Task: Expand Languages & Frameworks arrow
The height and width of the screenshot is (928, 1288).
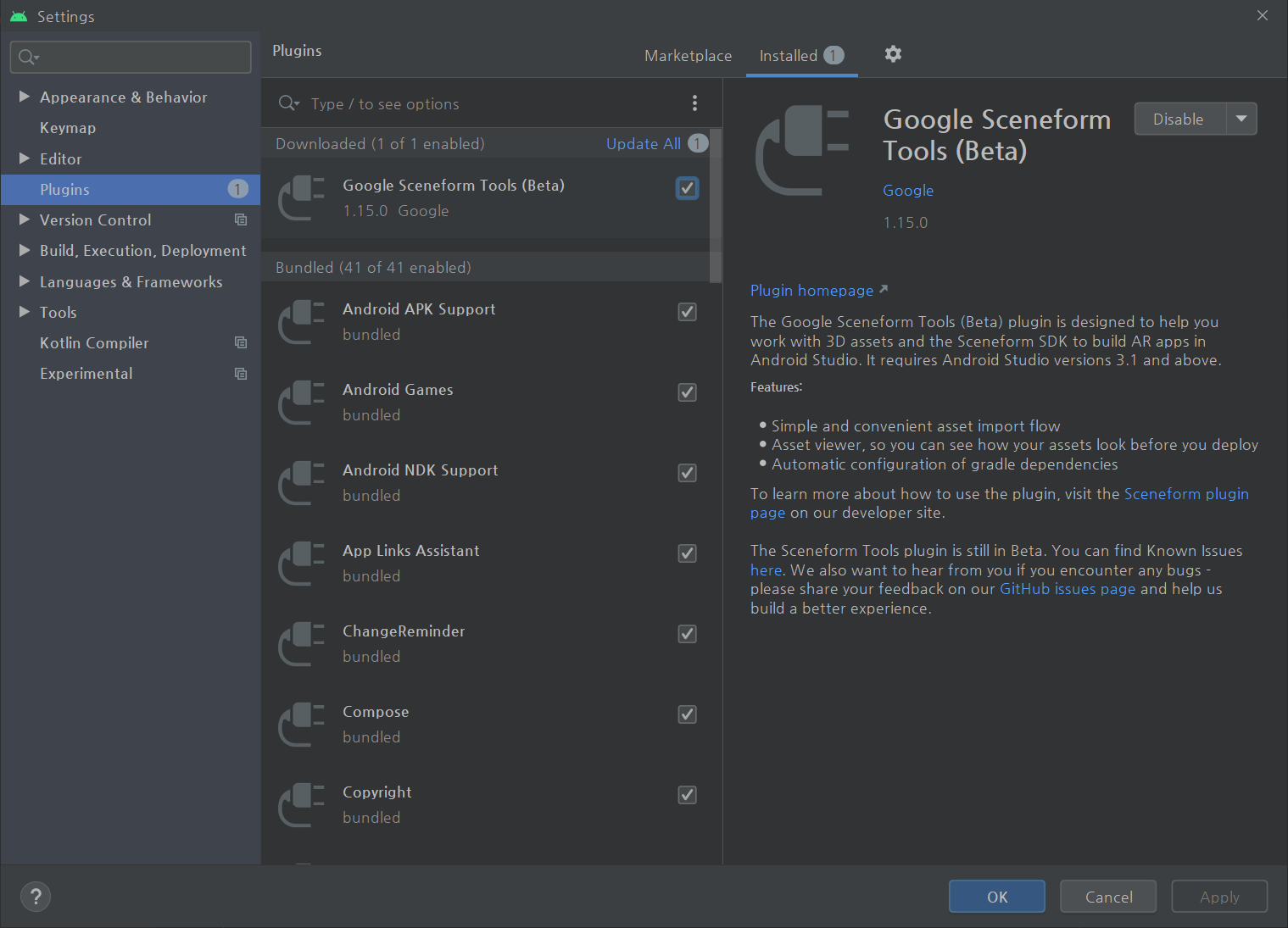Action: coord(25,281)
